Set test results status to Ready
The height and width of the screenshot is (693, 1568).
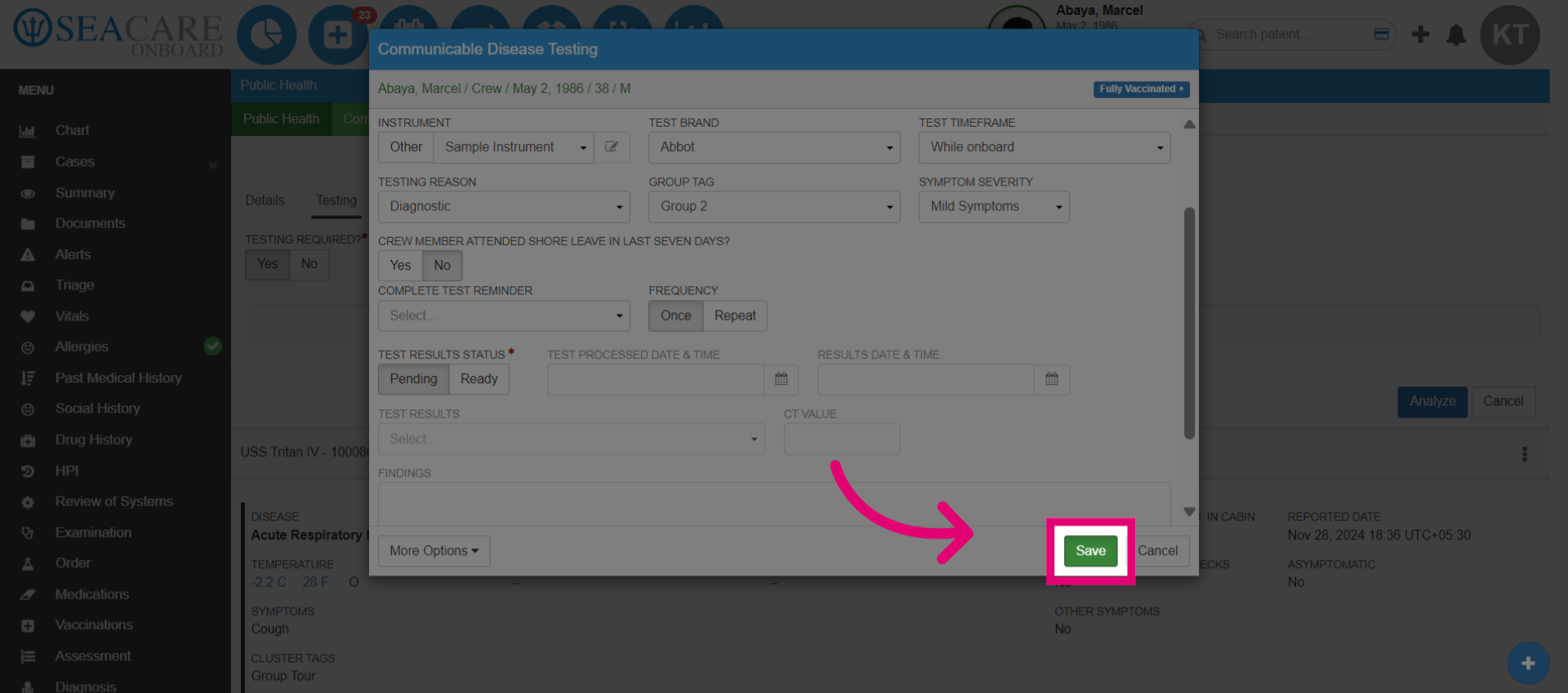pos(479,379)
